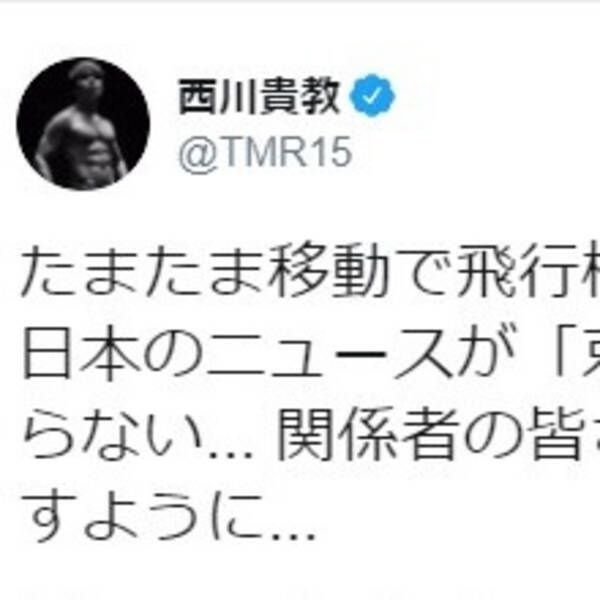Click the last tweet line すように
The width and height of the screenshot is (600, 600).
(x=169, y=515)
